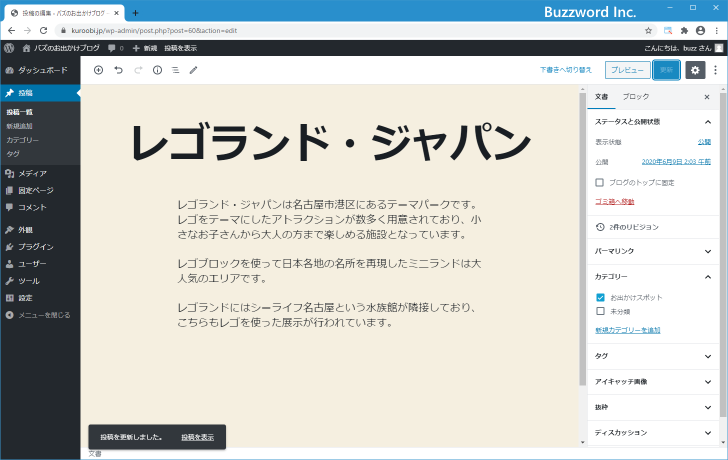Expand the タグ panel
Viewport: 728px width, 460px height.
point(653,356)
